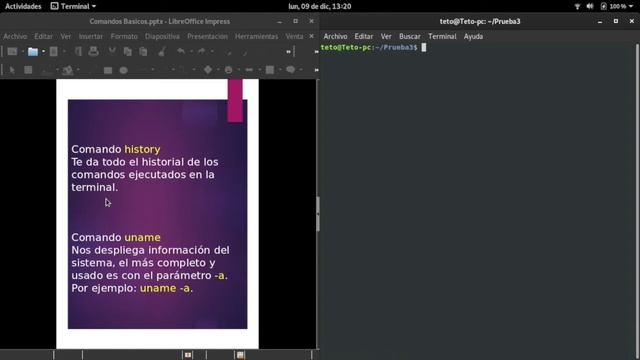Click the Open file folder icon
The height and width of the screenshot is (360, 640).
[x=33, y=51]
